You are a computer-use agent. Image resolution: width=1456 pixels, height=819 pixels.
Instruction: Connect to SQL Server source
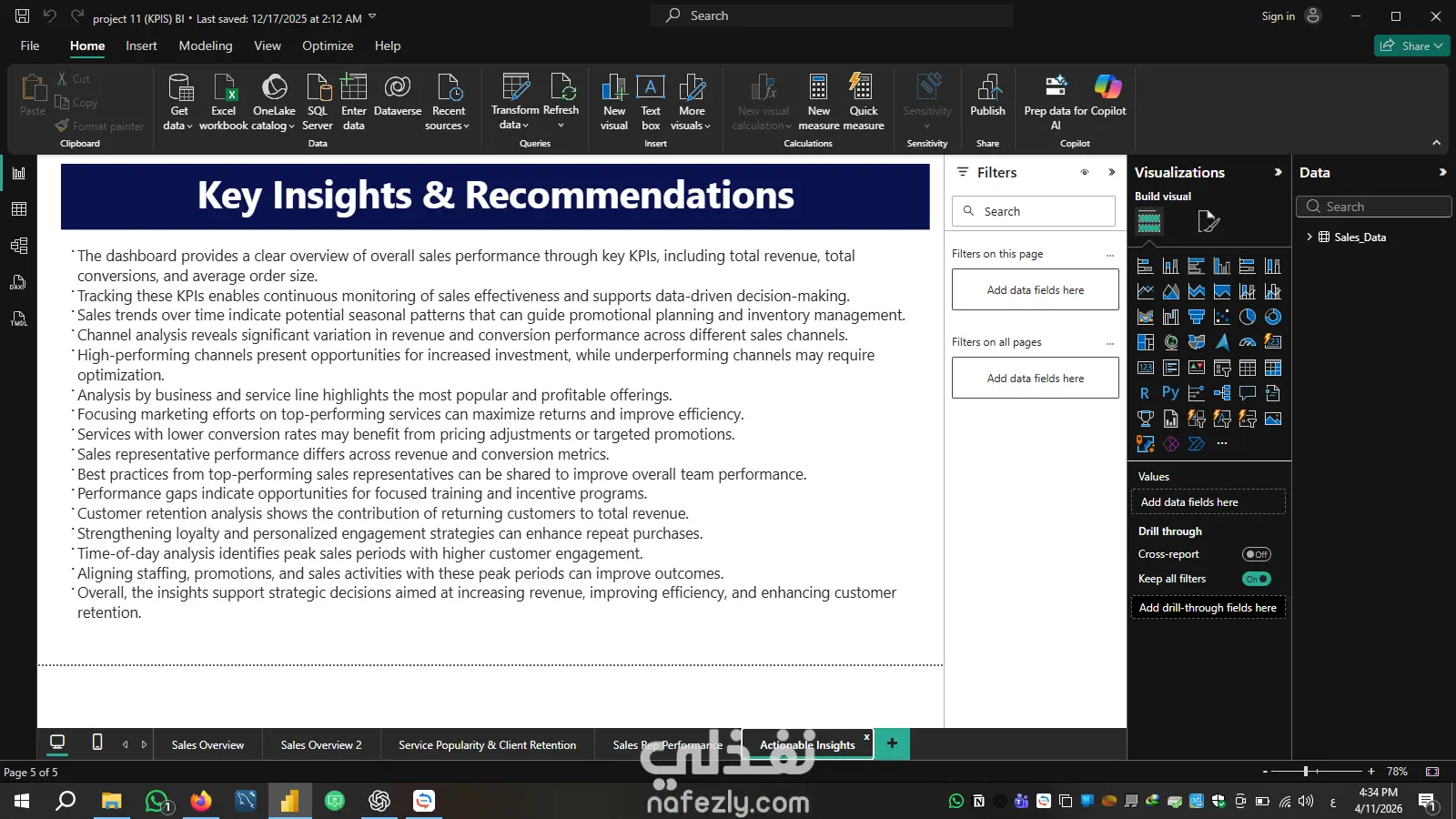318,102
